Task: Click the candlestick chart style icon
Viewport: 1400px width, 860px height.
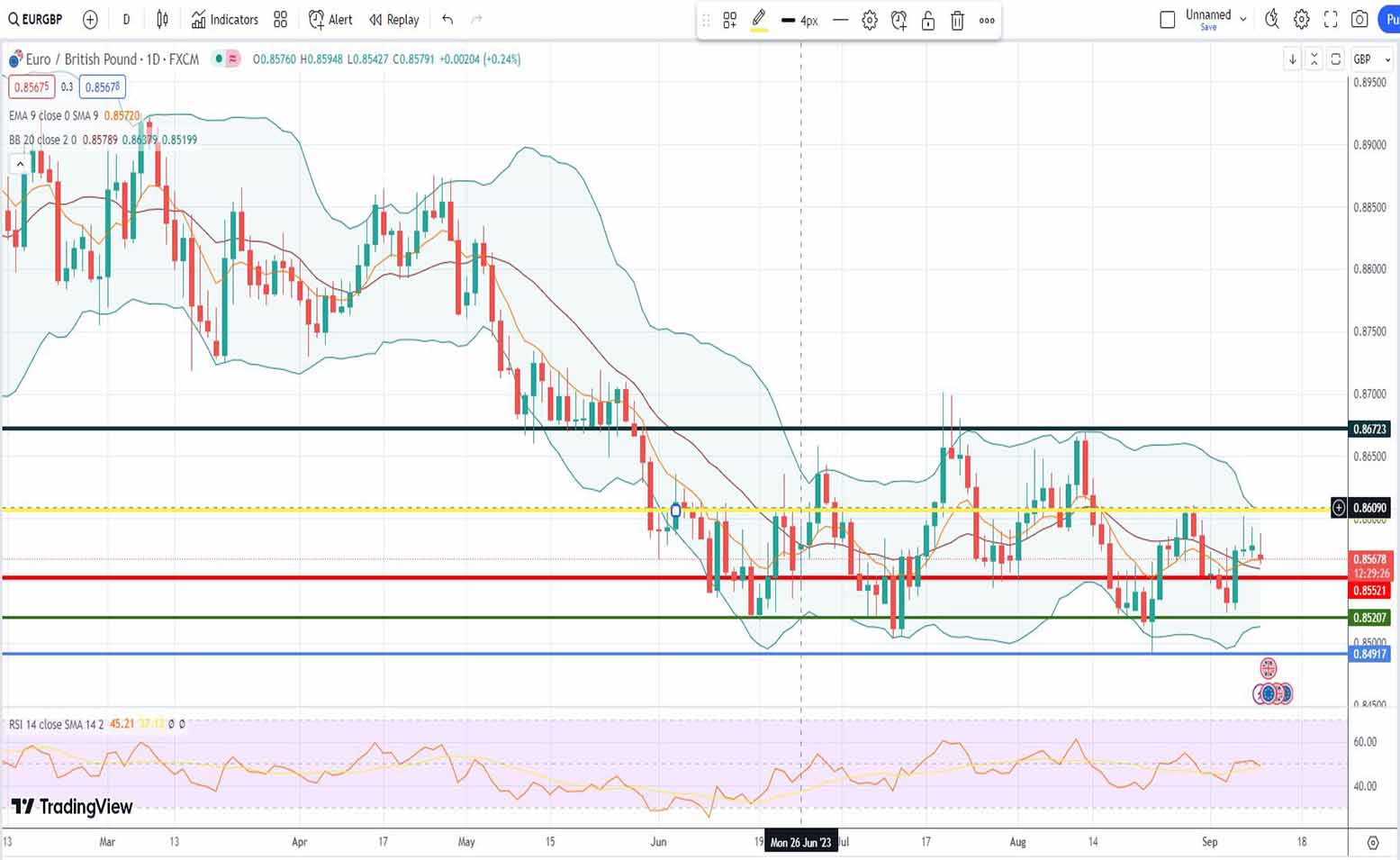Action: (162, 19)
